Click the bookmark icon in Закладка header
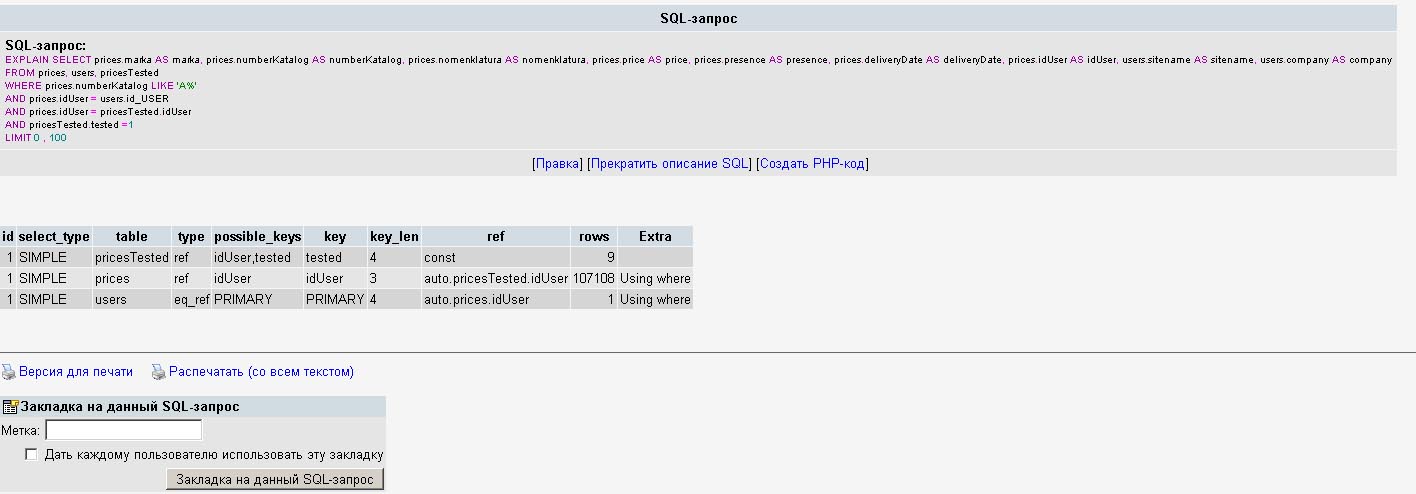This screenshot has width=1416, height=494. click(x=10, y=407)
